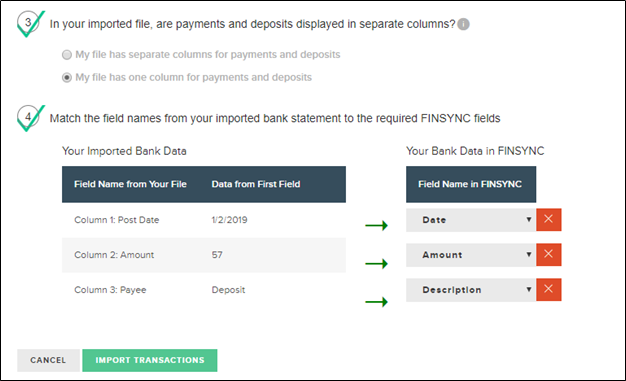Screen dimensions: 626x381
Task: Open the Amount field dropdown
Action: [x=471, y=255]
